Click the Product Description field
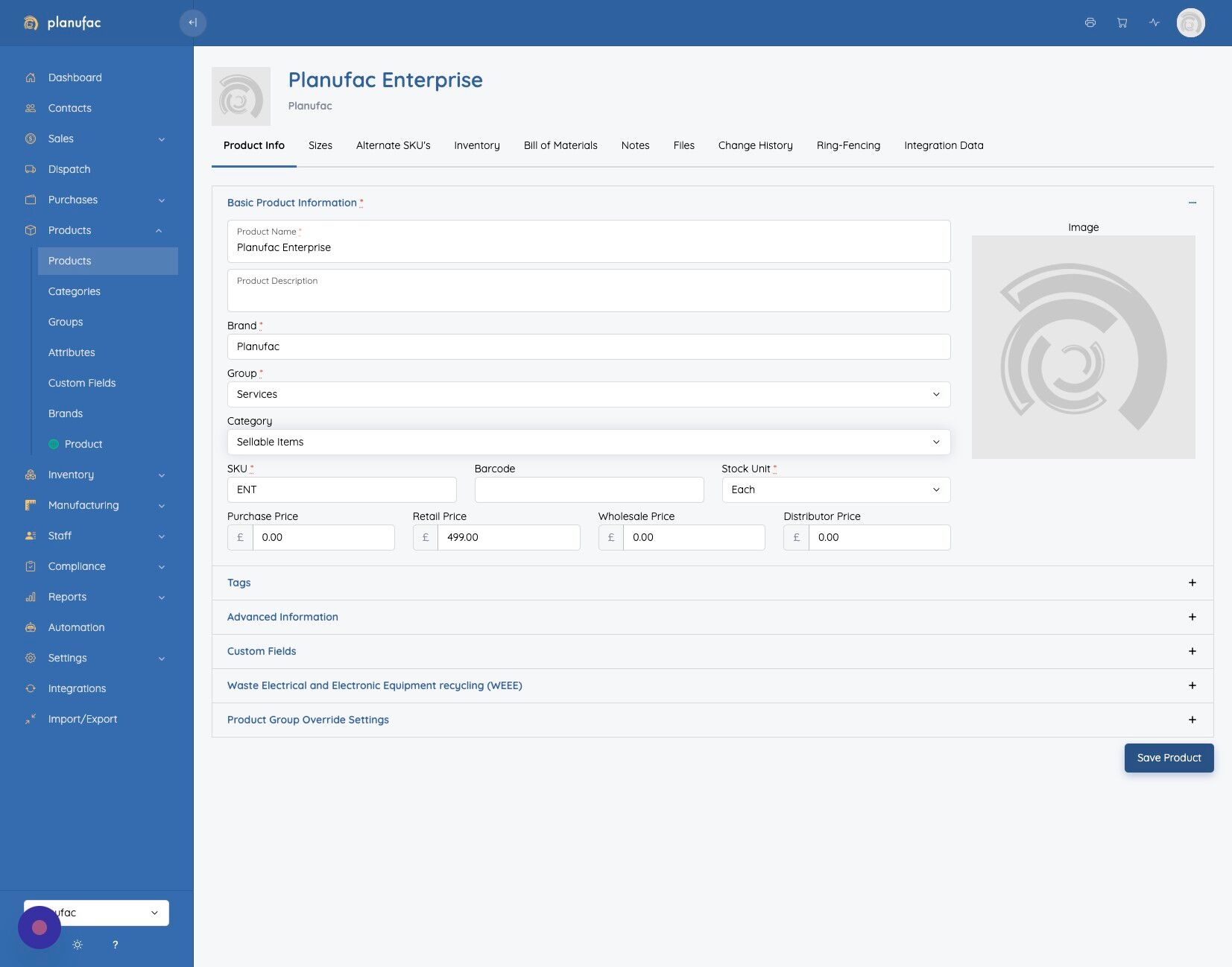The image size is (1232, 967). tap(589, 291)
